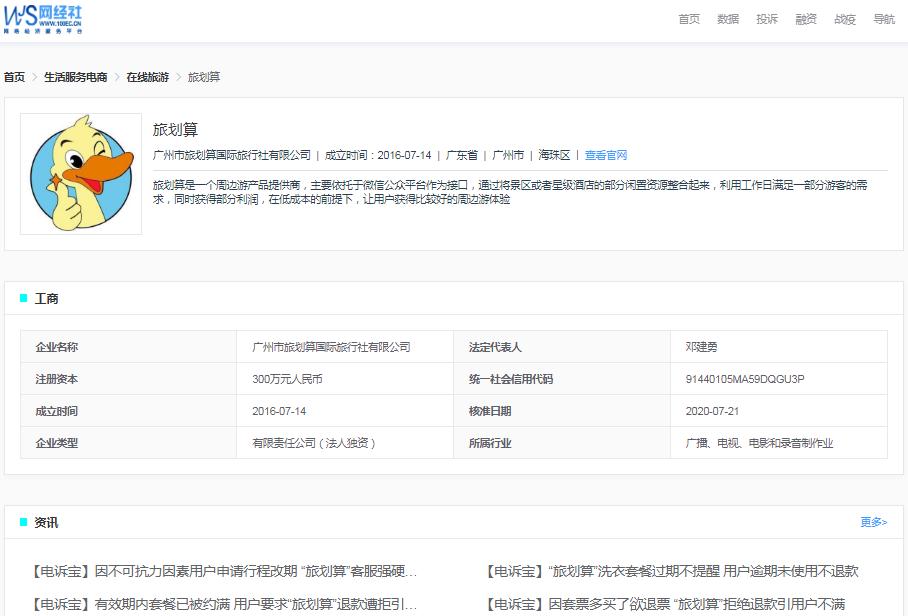This screenshot has height=616, width=908.
Task: Open the 导航 navigation item
Action: pyautogui.click(x=884, y=18)
